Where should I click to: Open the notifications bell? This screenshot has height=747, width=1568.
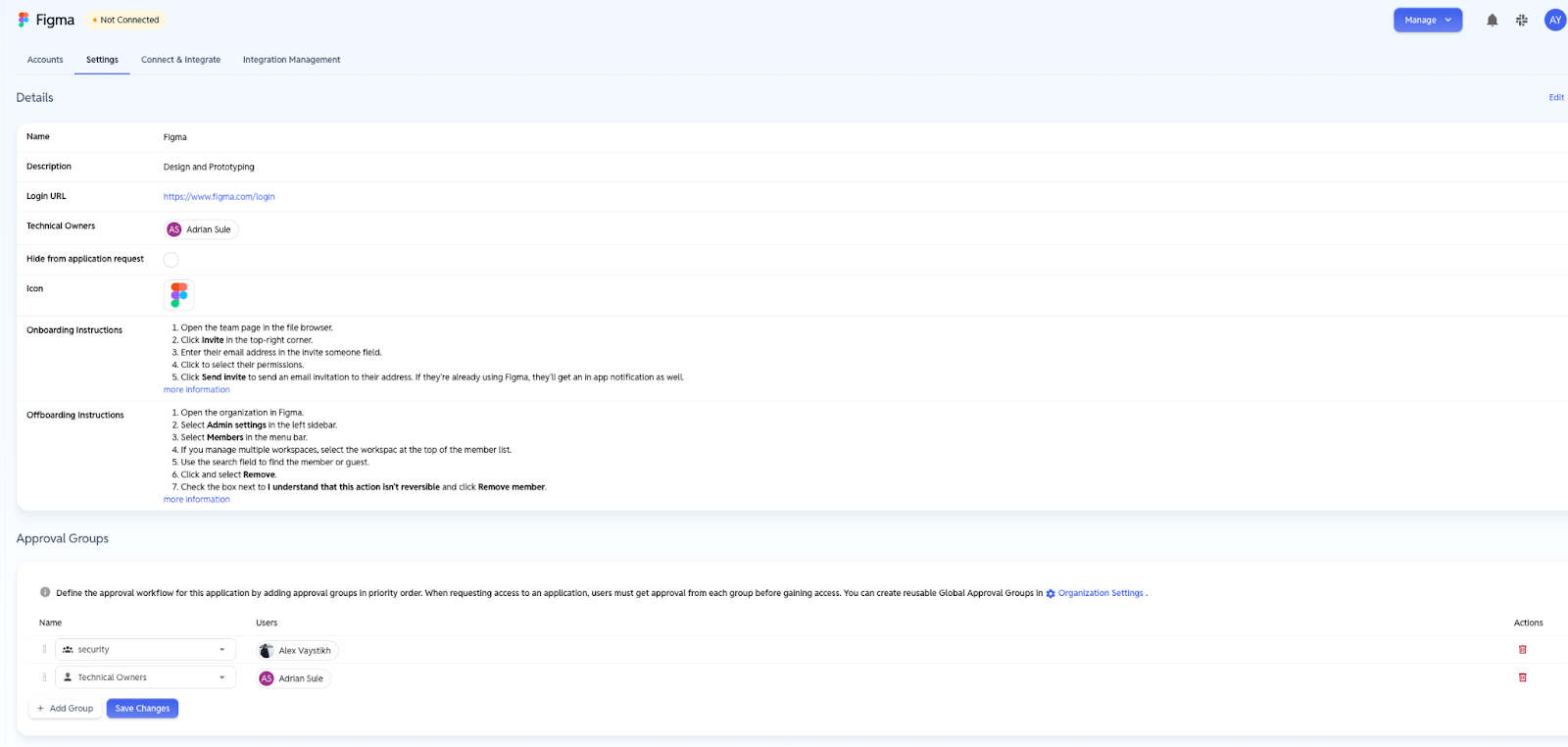point(1492,20)
